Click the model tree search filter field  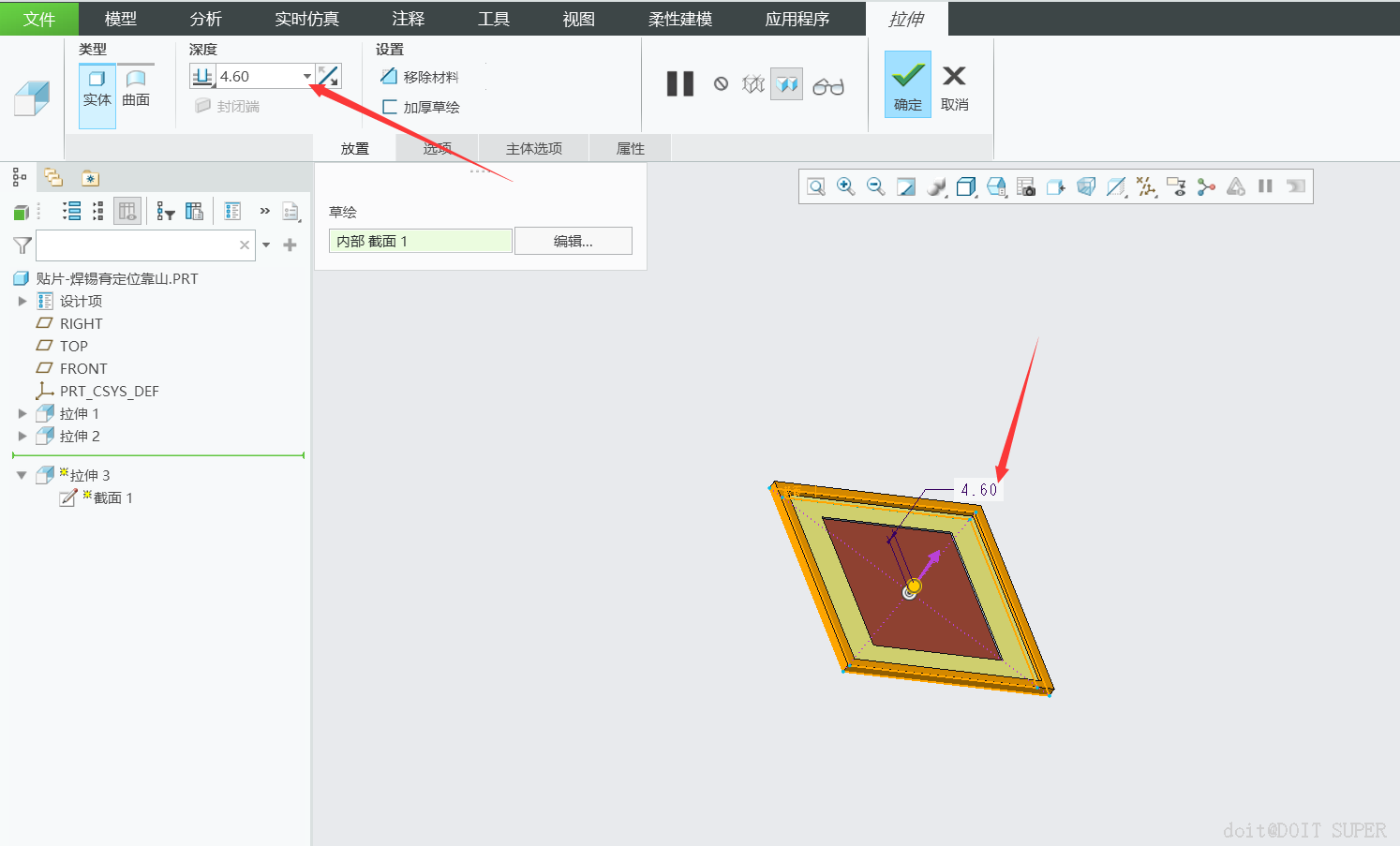[x=137, y=245]
